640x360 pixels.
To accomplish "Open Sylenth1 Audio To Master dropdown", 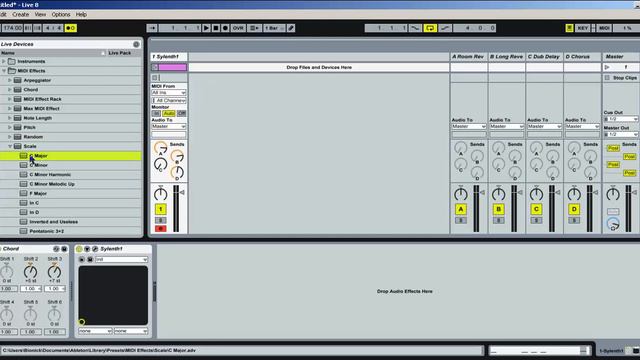I will (169, 127).
